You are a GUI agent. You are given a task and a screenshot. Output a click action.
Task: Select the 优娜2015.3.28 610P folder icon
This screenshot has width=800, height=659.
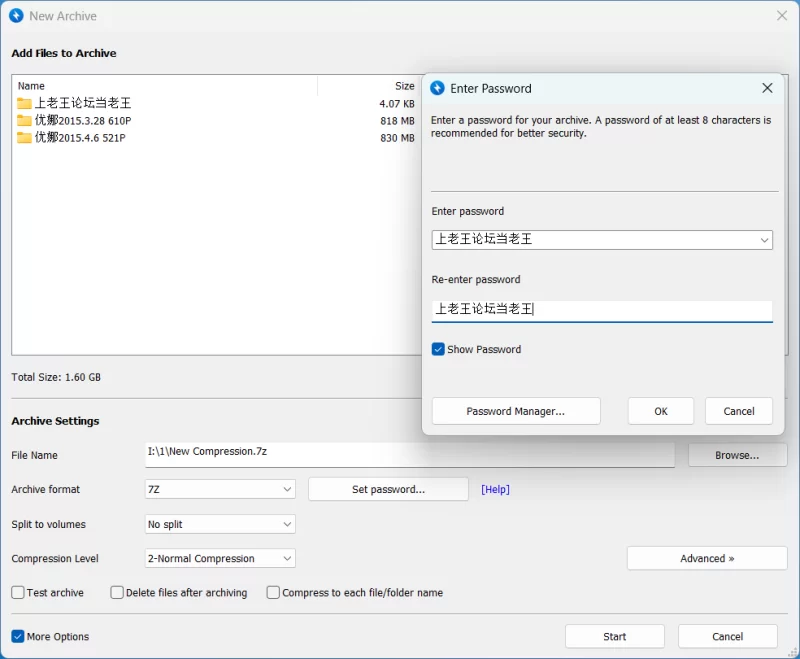point(24,121)
